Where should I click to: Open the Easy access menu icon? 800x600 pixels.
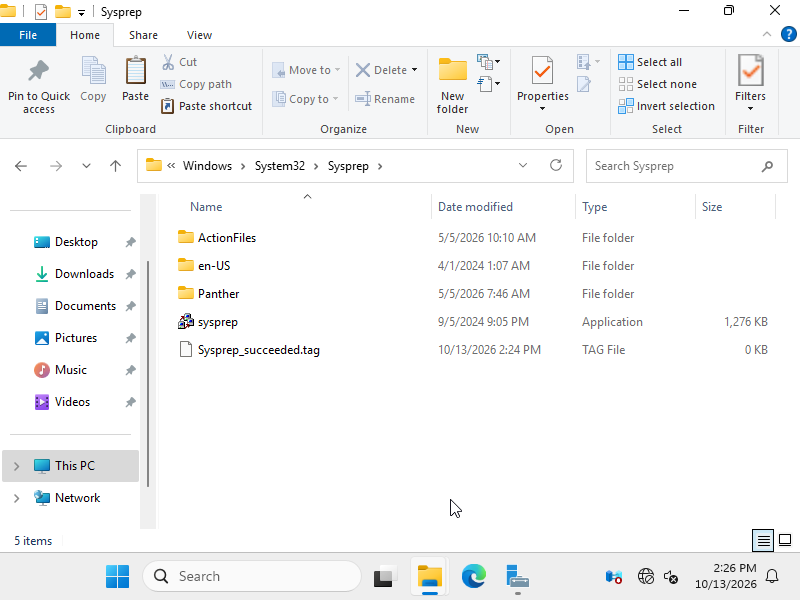(x=488, y=84)
